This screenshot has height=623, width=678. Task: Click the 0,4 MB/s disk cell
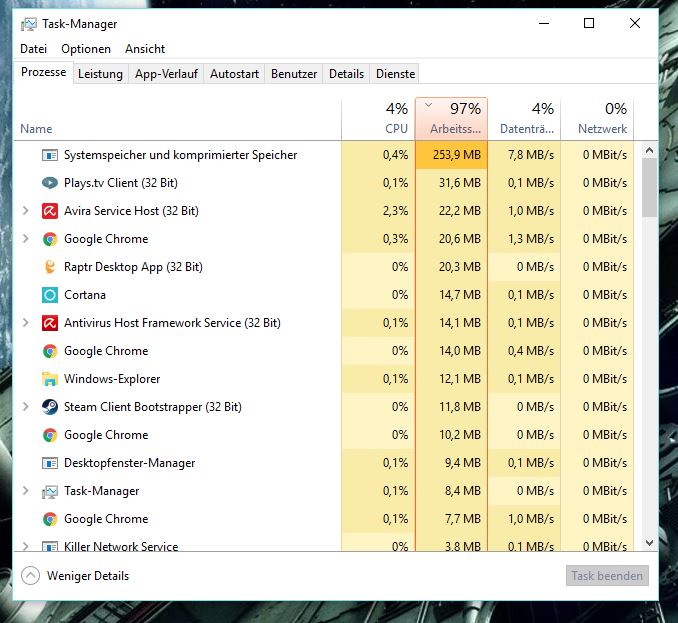click(x=524, y=351)
